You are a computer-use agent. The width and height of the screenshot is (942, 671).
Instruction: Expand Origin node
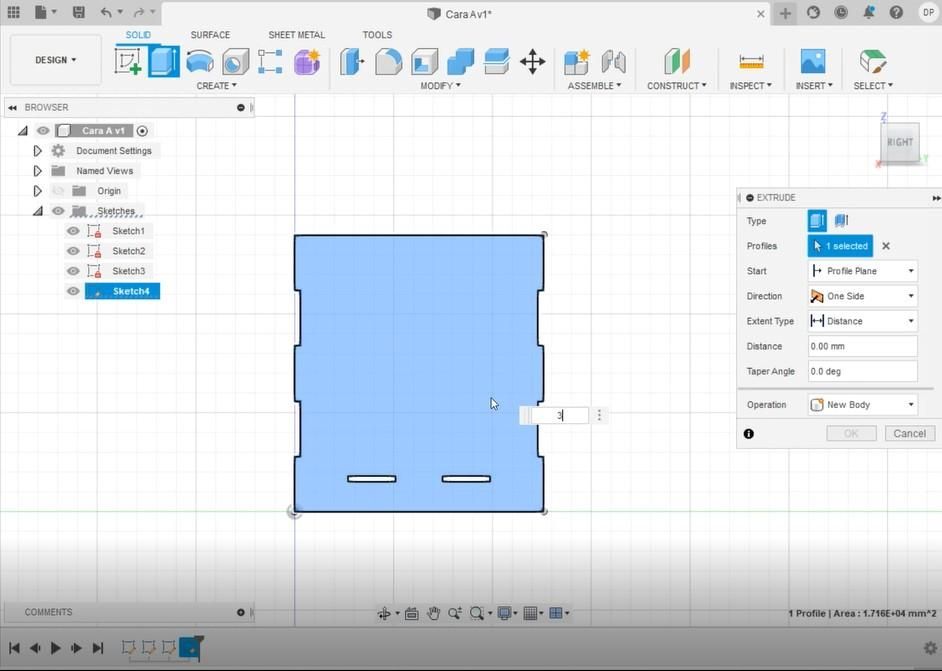(x=37, y=191)
